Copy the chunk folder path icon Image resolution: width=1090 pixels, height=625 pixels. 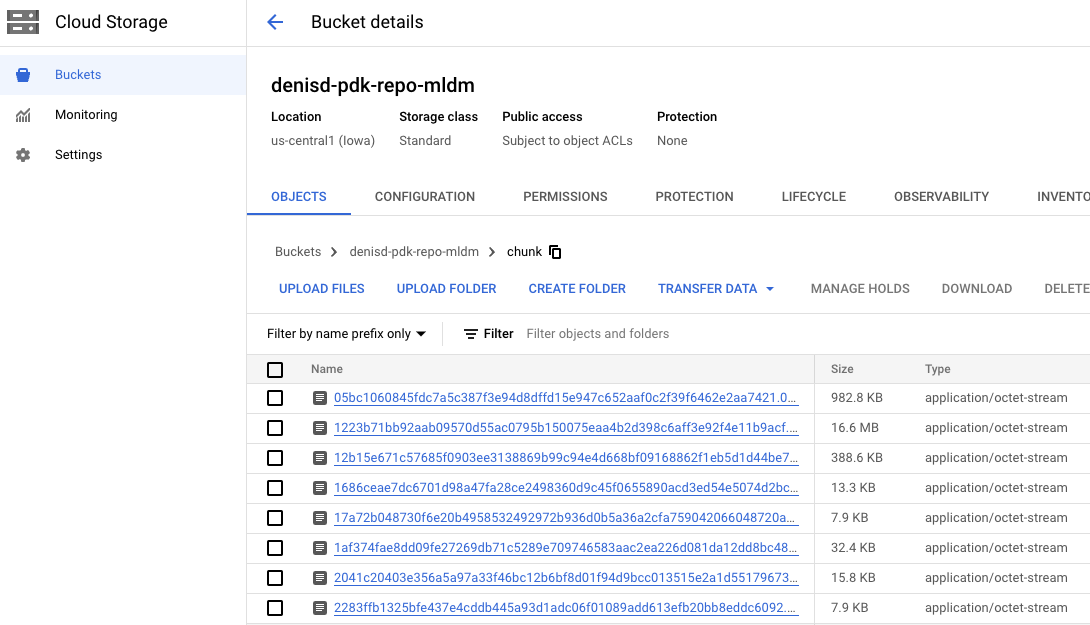pyautogui.click(x=555, y=252)
